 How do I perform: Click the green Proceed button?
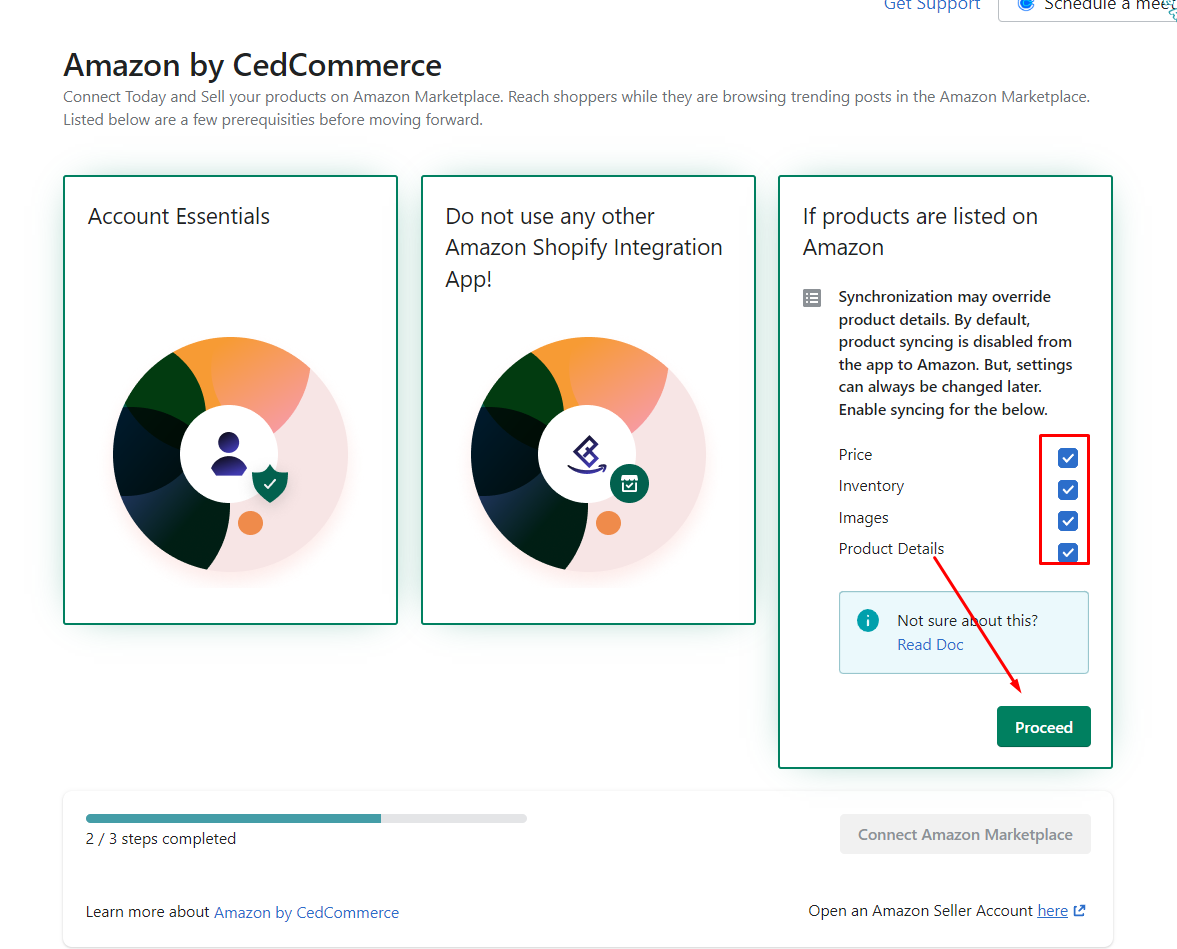point(1043,727)
